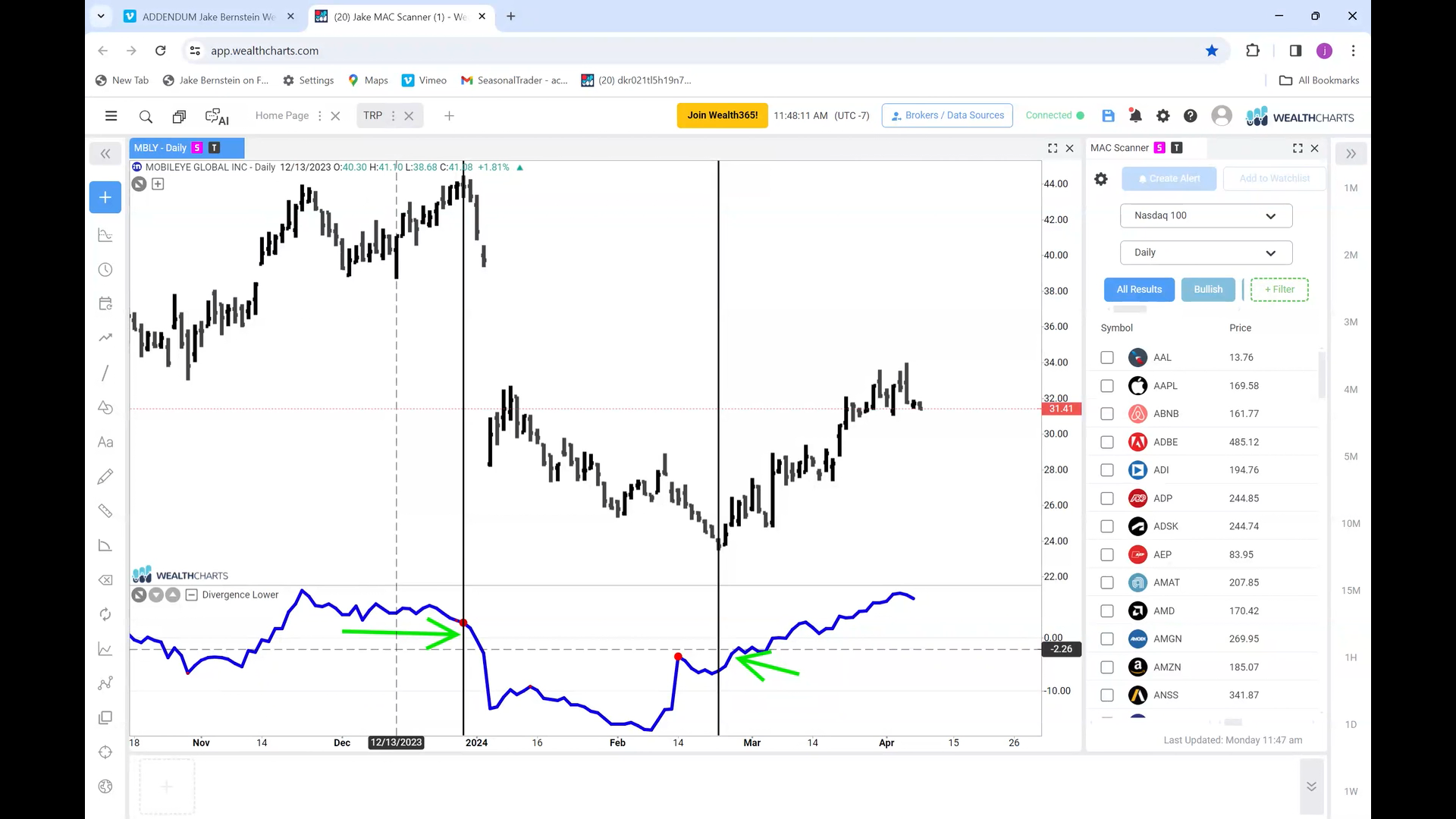Open Vimeo bookmark

coord(424,80)
